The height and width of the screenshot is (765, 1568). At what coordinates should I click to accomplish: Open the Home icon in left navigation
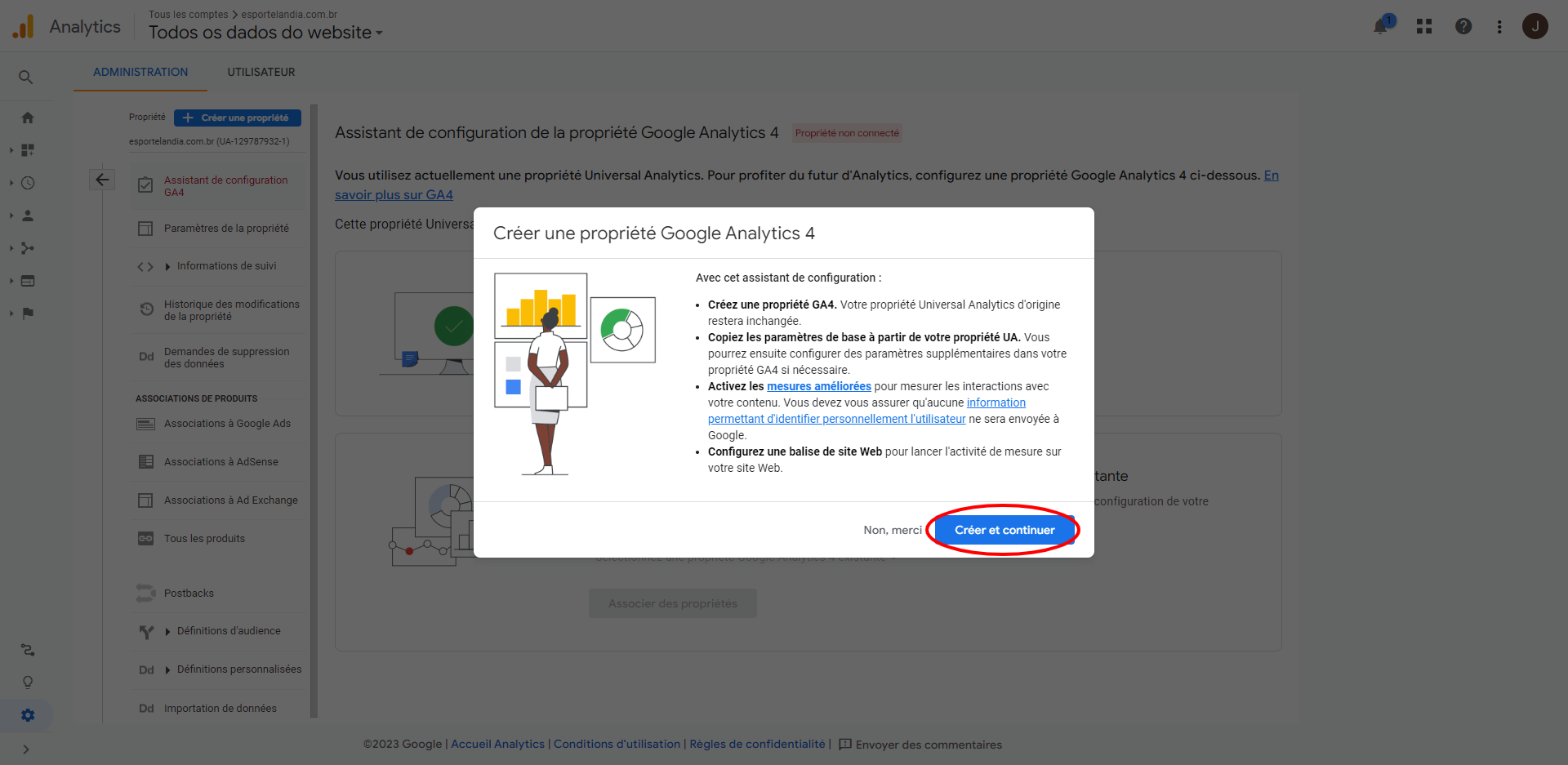click(28, 118)
